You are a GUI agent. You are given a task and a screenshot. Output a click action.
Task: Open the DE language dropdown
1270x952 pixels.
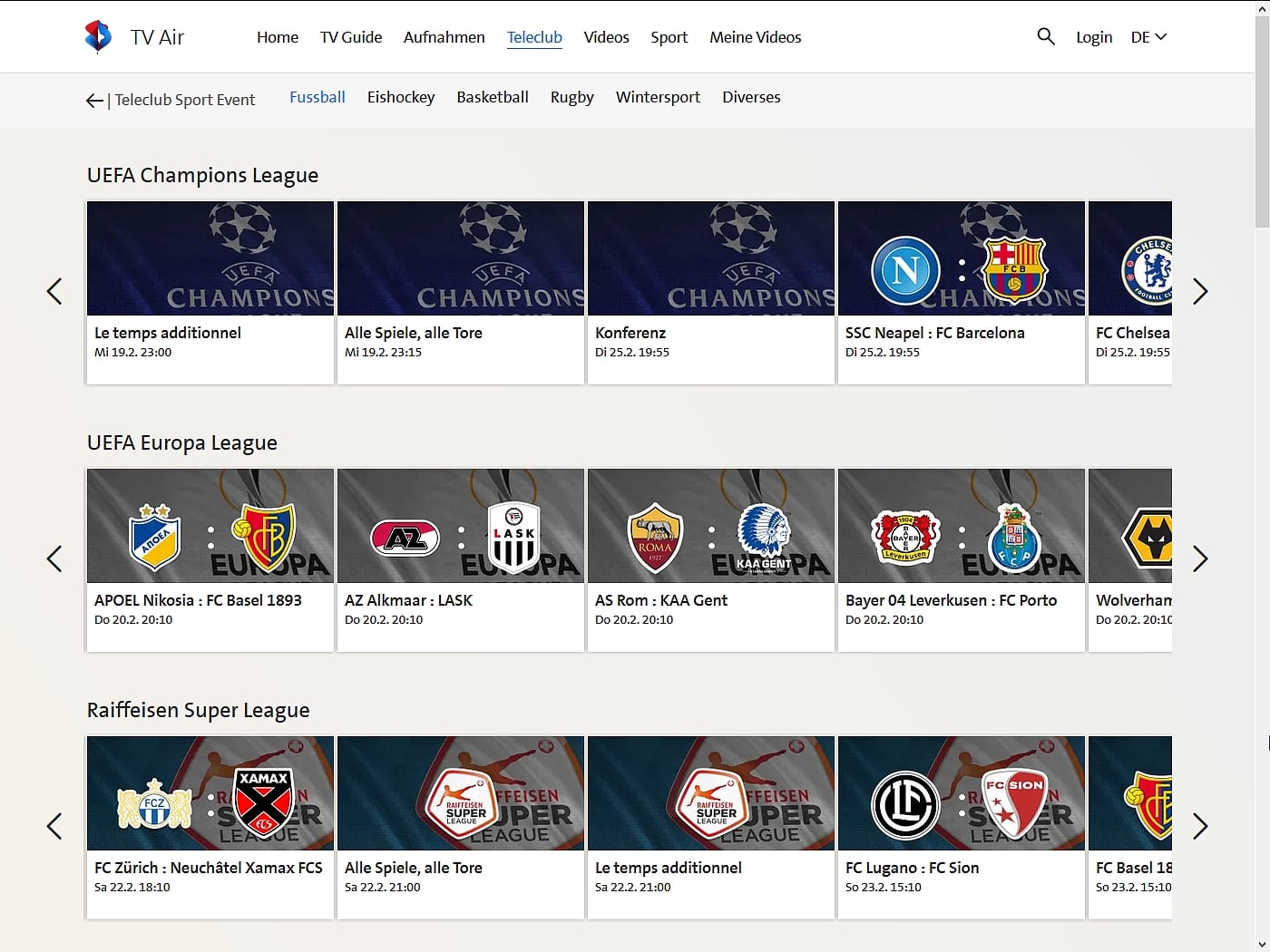1148,37
